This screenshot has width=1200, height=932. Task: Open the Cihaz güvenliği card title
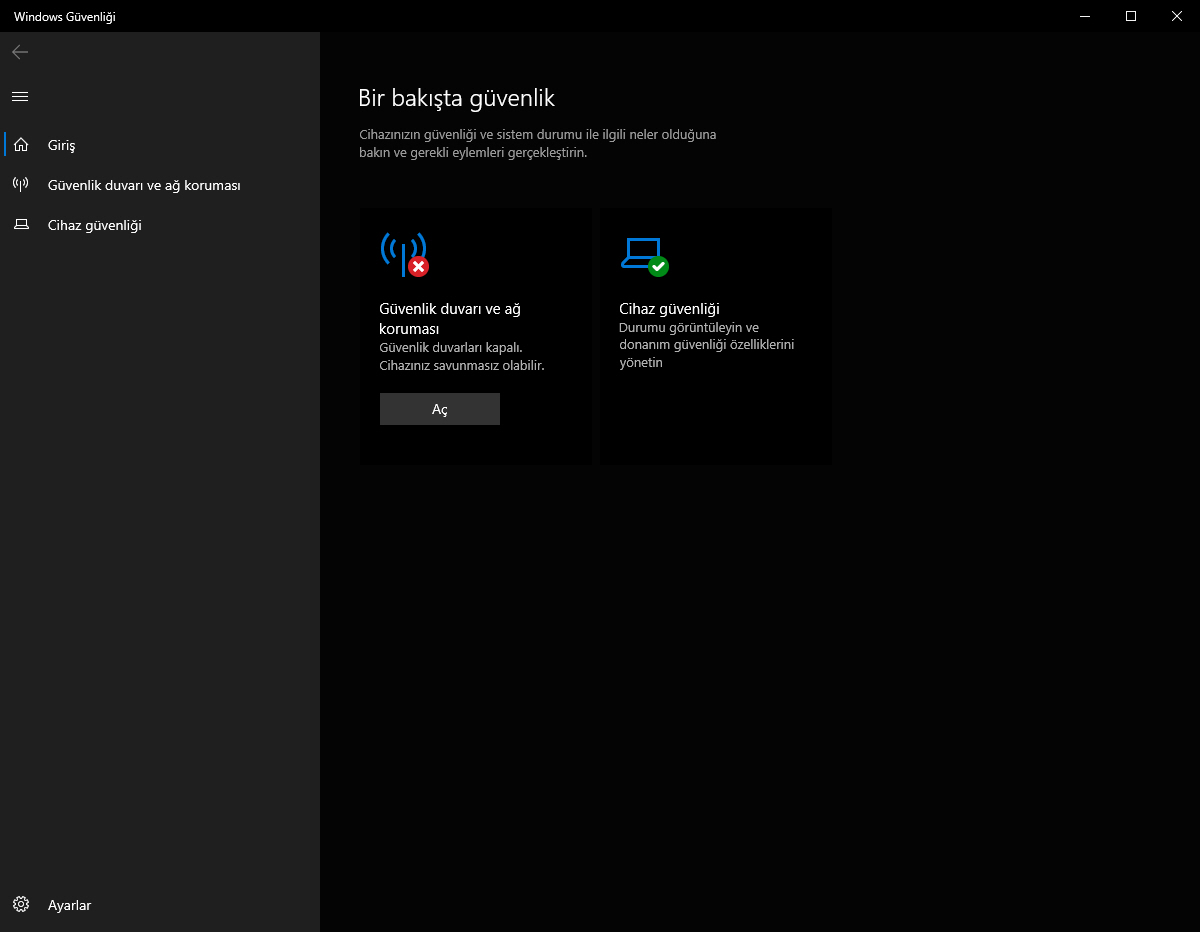tap(669, 309)
